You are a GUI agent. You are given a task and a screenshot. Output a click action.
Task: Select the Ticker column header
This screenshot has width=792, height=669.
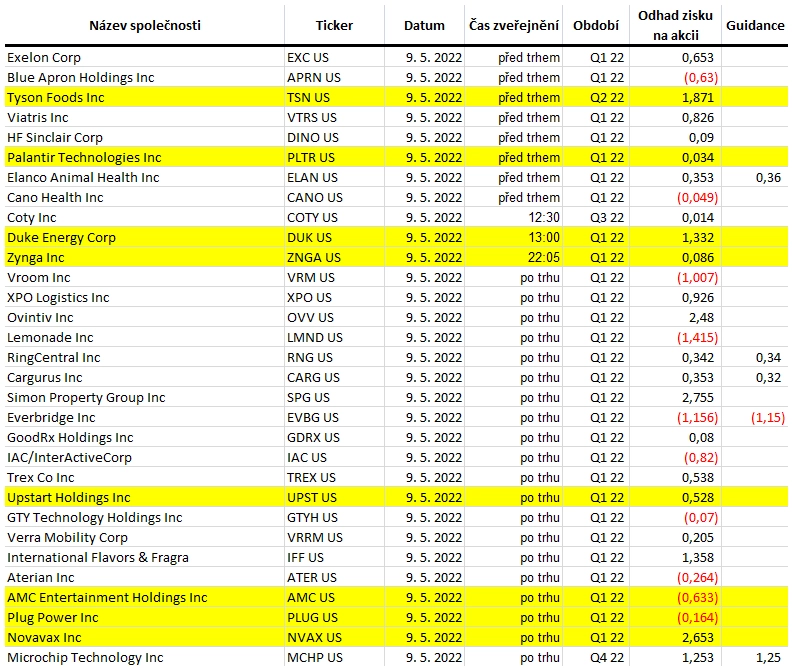click(334, 25)
